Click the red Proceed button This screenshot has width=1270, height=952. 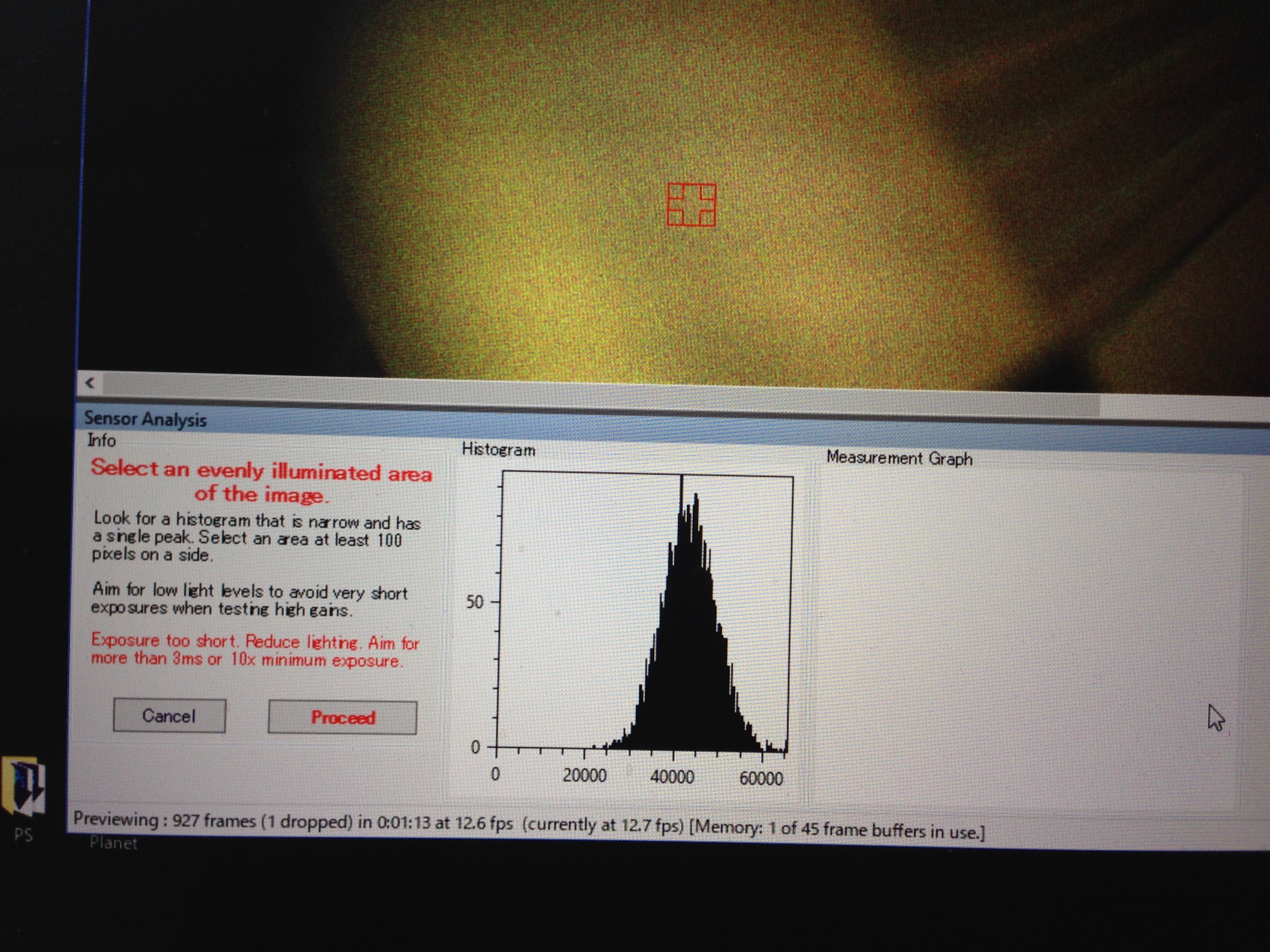click(343, 717)
